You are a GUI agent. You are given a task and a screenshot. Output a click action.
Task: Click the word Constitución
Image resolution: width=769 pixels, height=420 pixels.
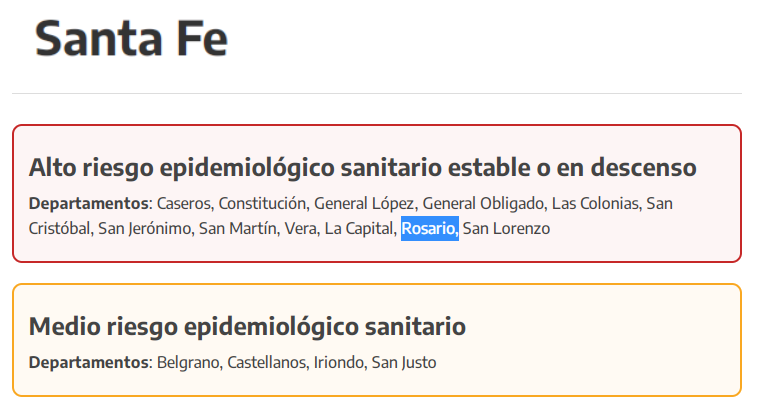261,203
